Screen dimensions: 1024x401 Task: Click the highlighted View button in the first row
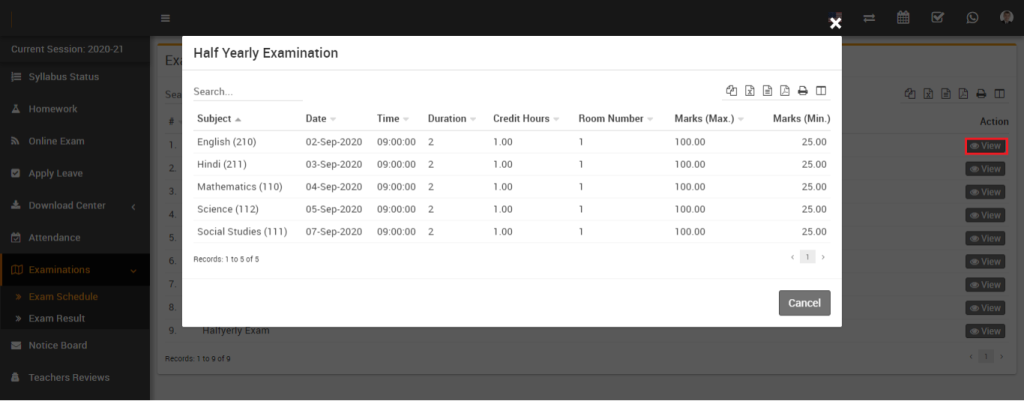coord(986,146)
